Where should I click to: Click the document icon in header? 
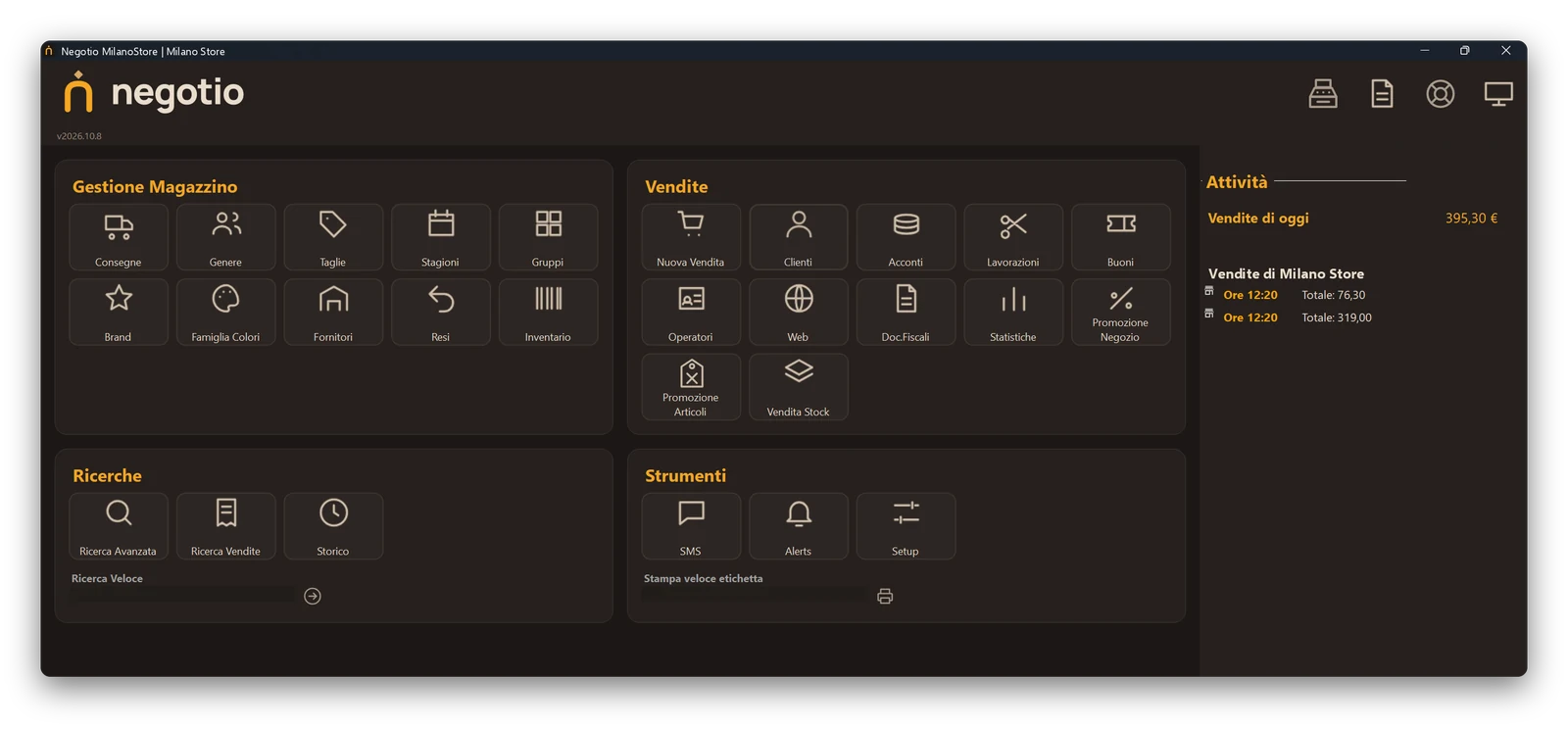coord(1382,94)
